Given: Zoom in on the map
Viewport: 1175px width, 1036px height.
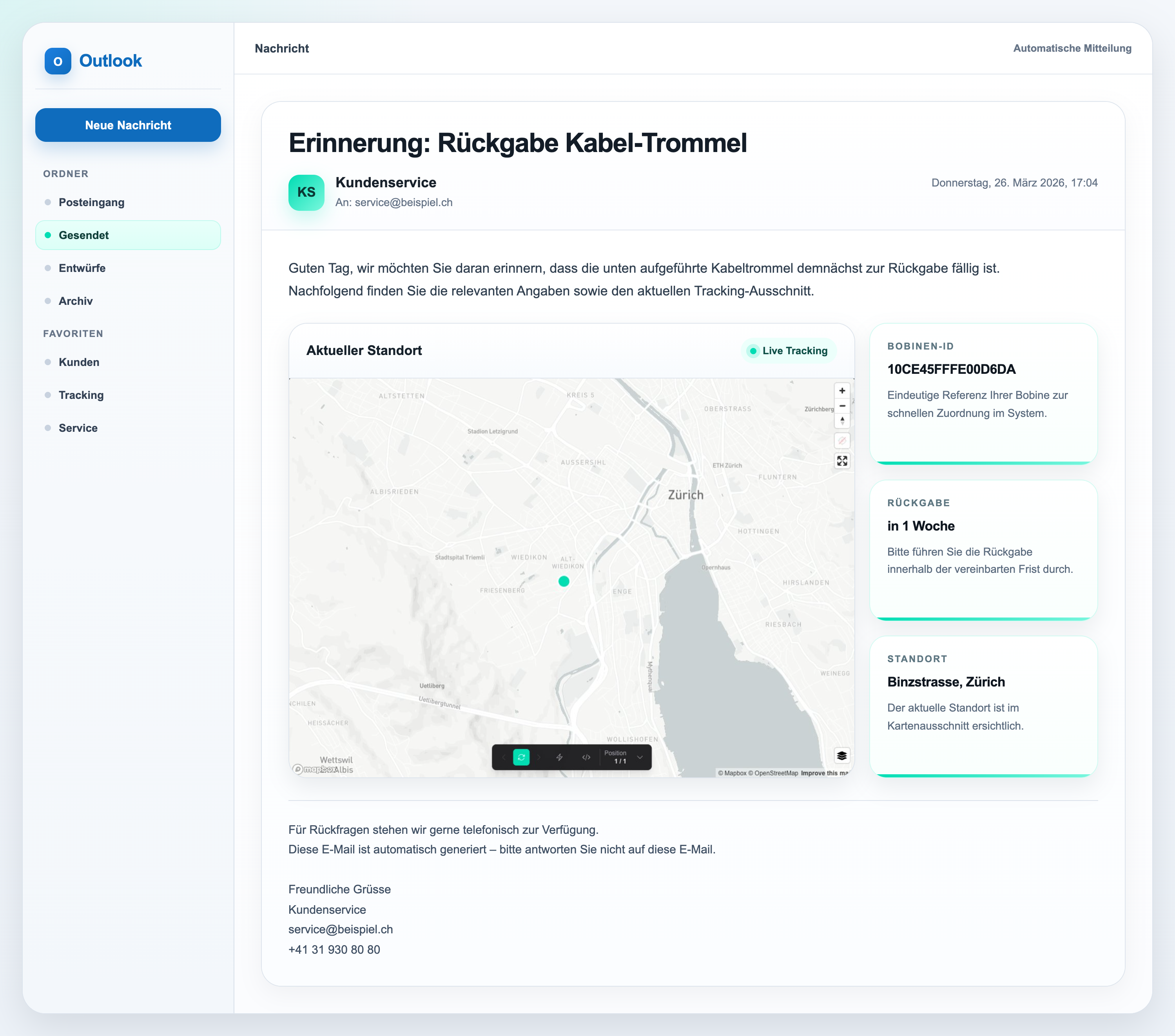Looking at the screenshot, I should coord(841,391).
